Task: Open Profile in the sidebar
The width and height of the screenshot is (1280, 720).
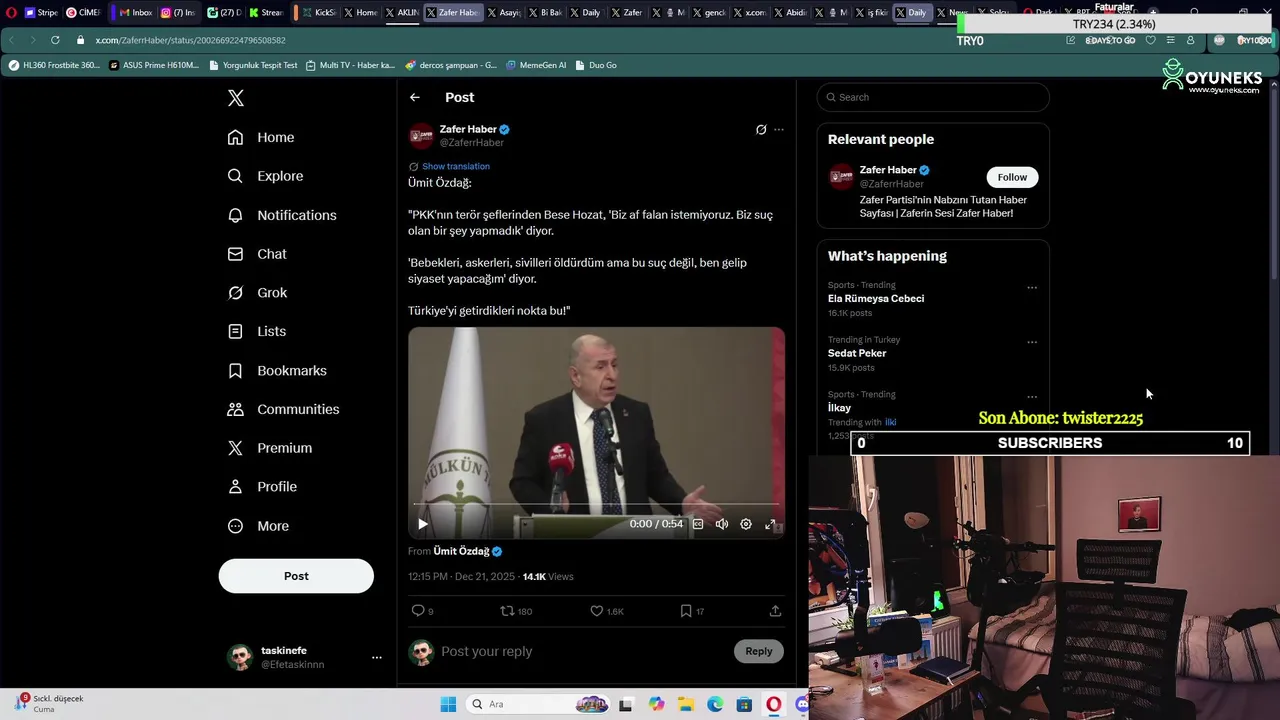Action: 262,487
